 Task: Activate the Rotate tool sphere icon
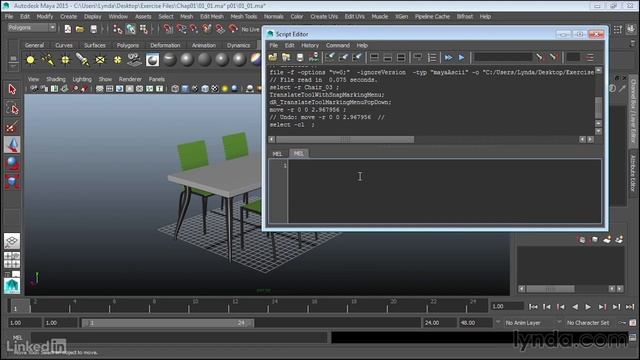point(12,163)
